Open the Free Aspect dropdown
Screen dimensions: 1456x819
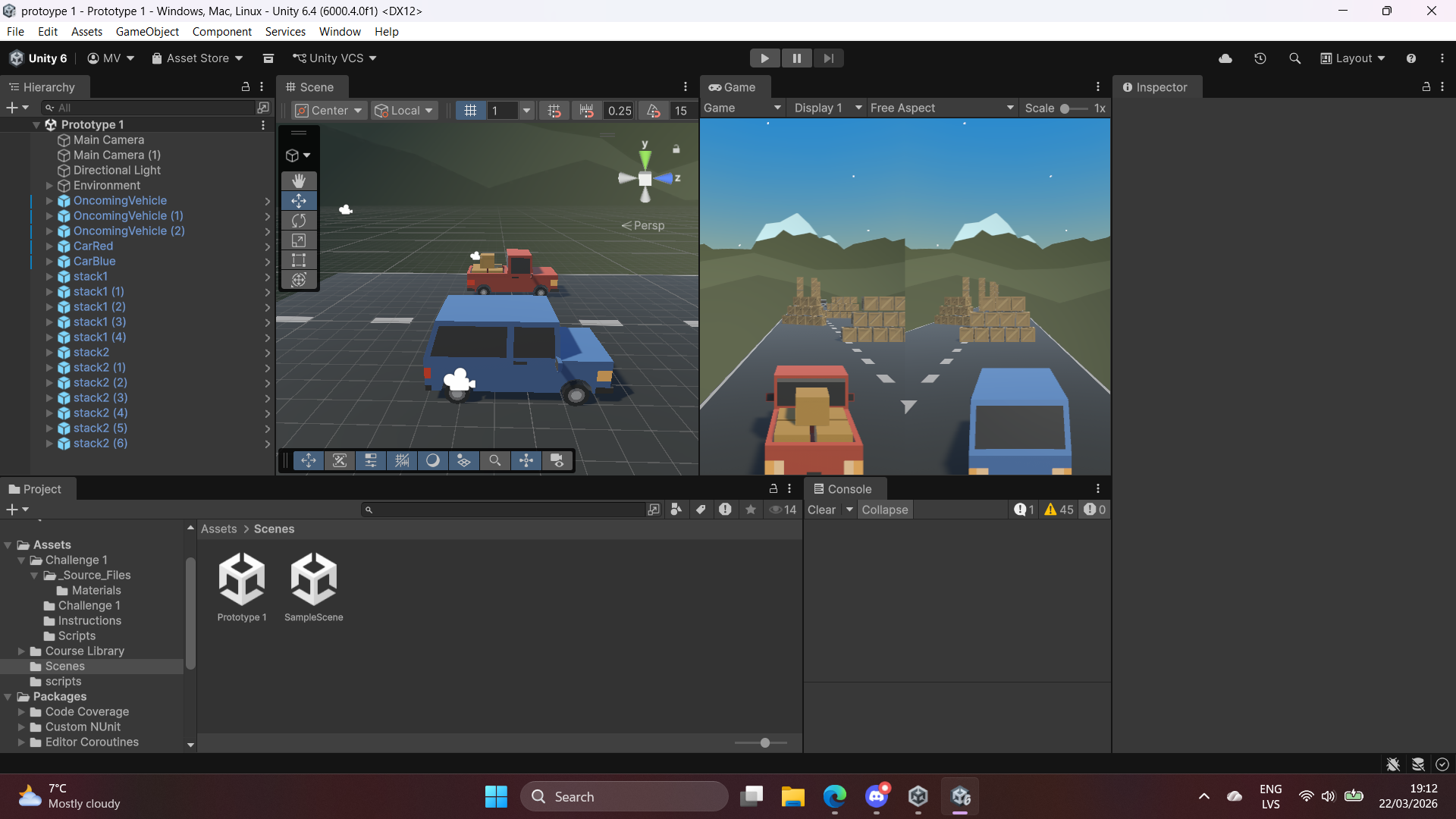[x=941, y=108]
